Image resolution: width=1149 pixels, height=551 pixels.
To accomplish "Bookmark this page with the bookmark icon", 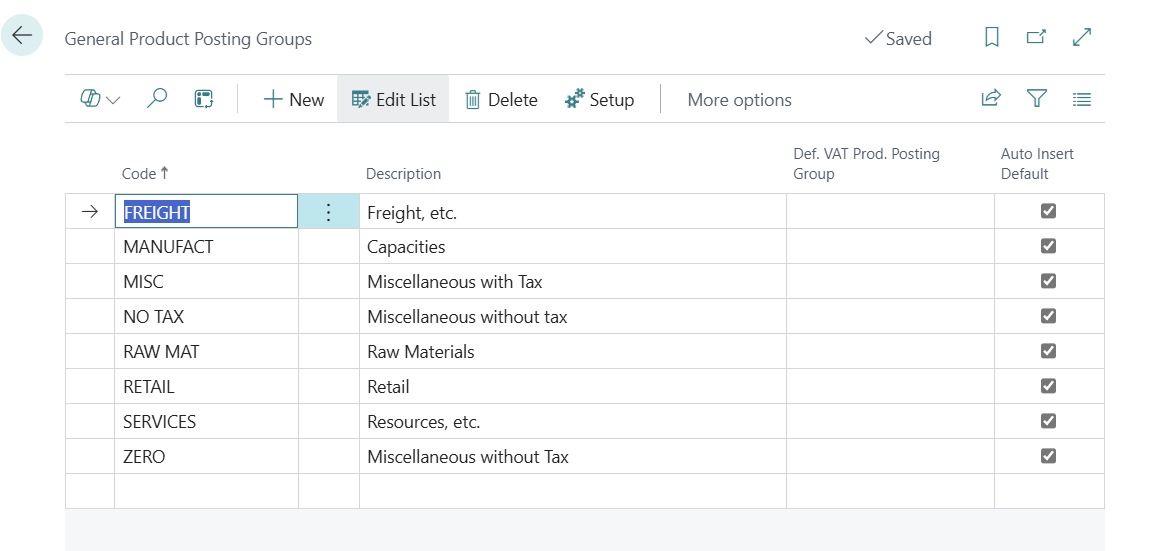I will pos(991,37).
